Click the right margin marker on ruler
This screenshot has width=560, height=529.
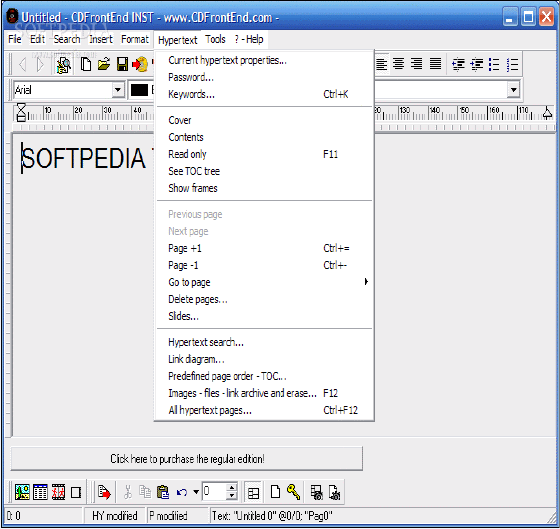tap(547, 113)
